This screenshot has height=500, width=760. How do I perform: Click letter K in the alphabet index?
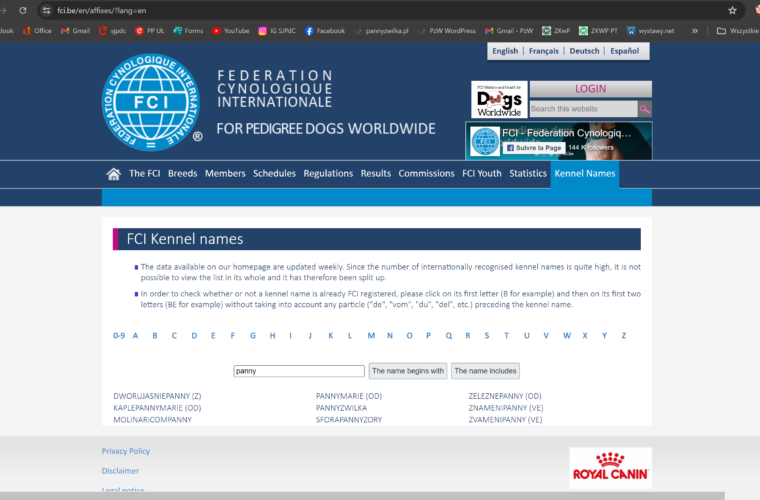[331, 336]
